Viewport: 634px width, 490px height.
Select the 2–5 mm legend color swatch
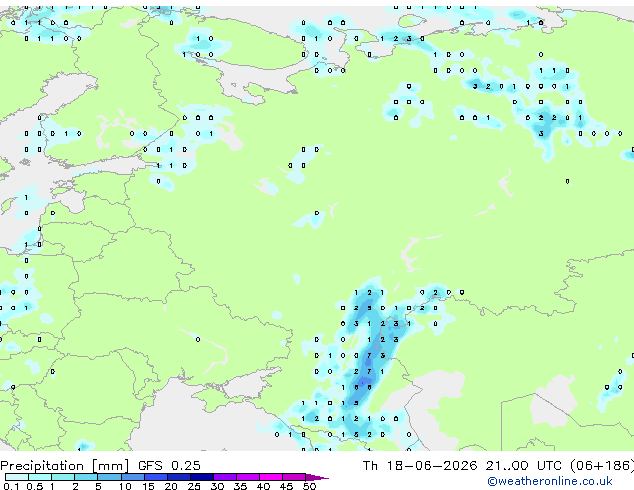[86, 477]
